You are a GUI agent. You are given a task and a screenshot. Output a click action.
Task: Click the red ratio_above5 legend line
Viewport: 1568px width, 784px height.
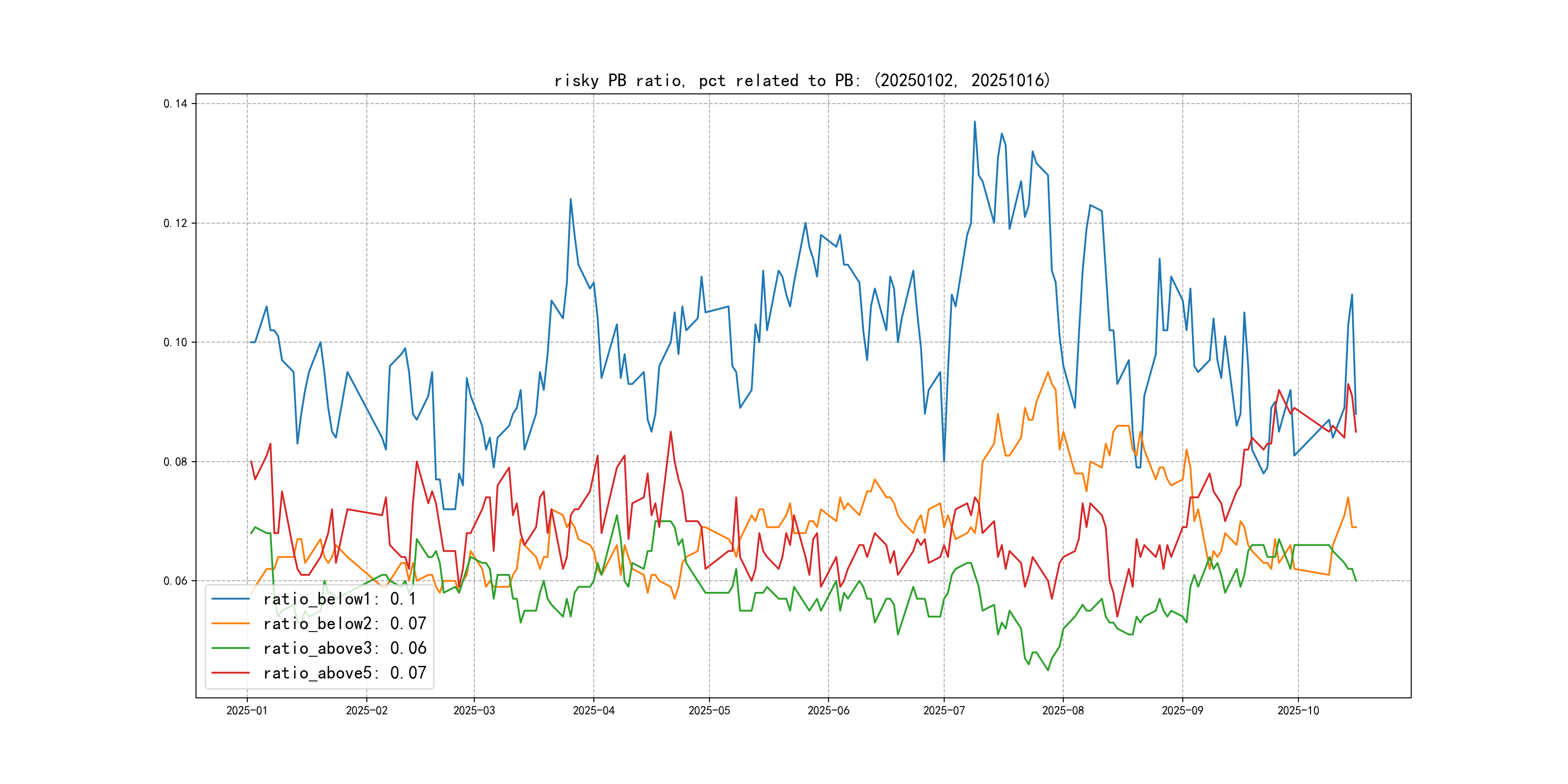[230, 673]
